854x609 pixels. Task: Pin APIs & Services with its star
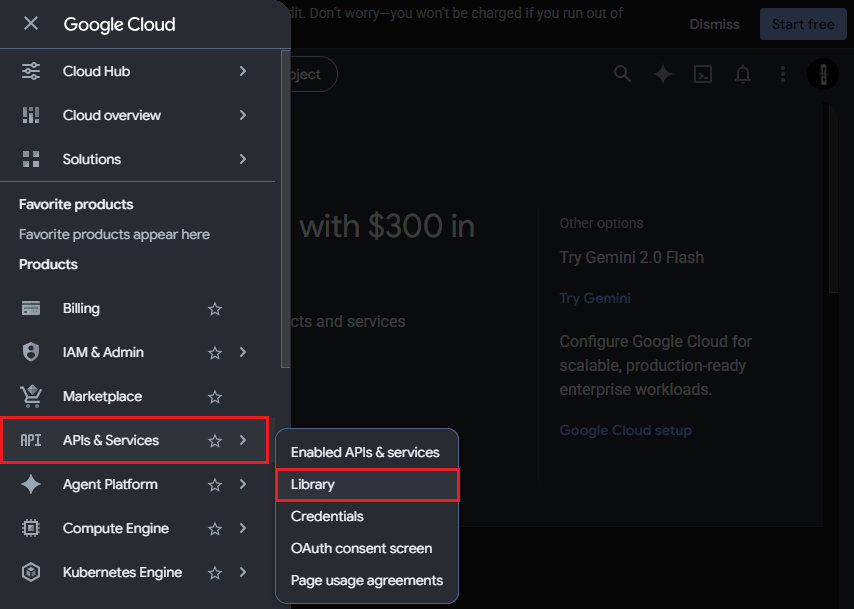[215, 441]
